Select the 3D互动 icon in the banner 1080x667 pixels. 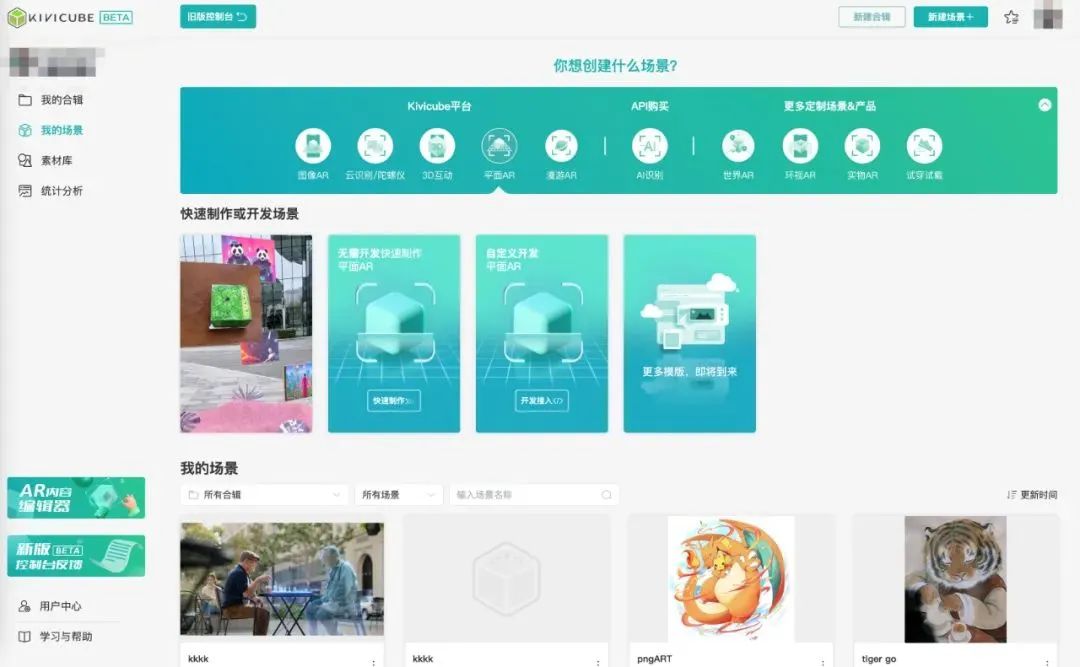point(437,149)
